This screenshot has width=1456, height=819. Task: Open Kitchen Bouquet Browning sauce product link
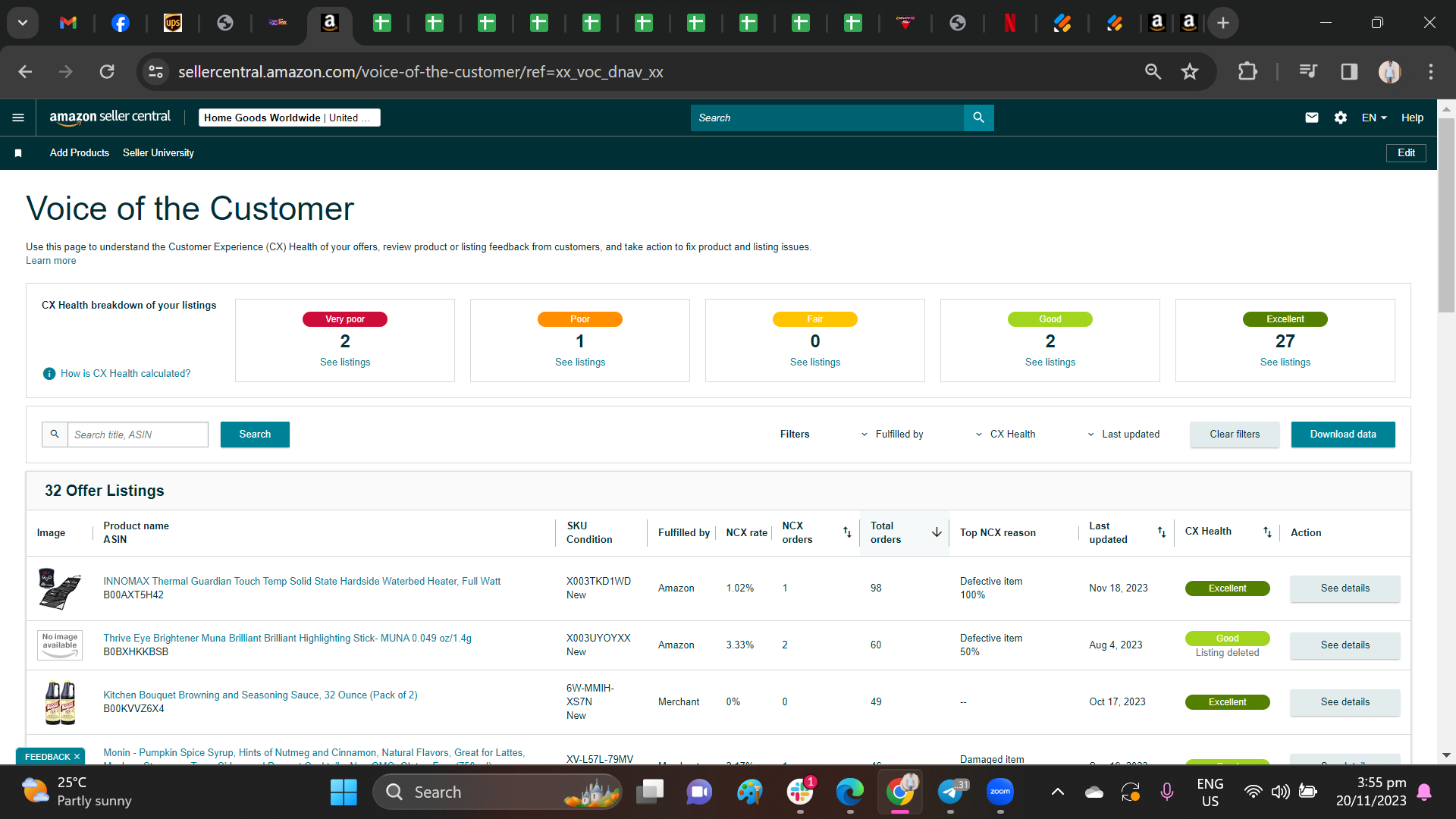260,695
